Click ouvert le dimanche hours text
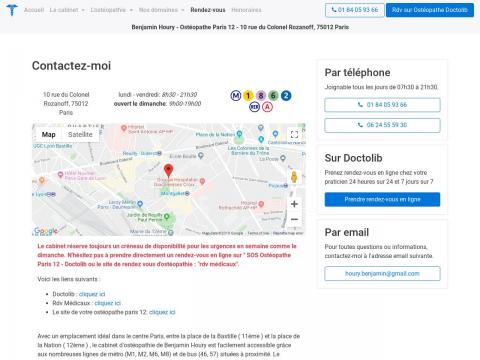The height and width of the screenshot is (360, 480). (x=157, y=104)
